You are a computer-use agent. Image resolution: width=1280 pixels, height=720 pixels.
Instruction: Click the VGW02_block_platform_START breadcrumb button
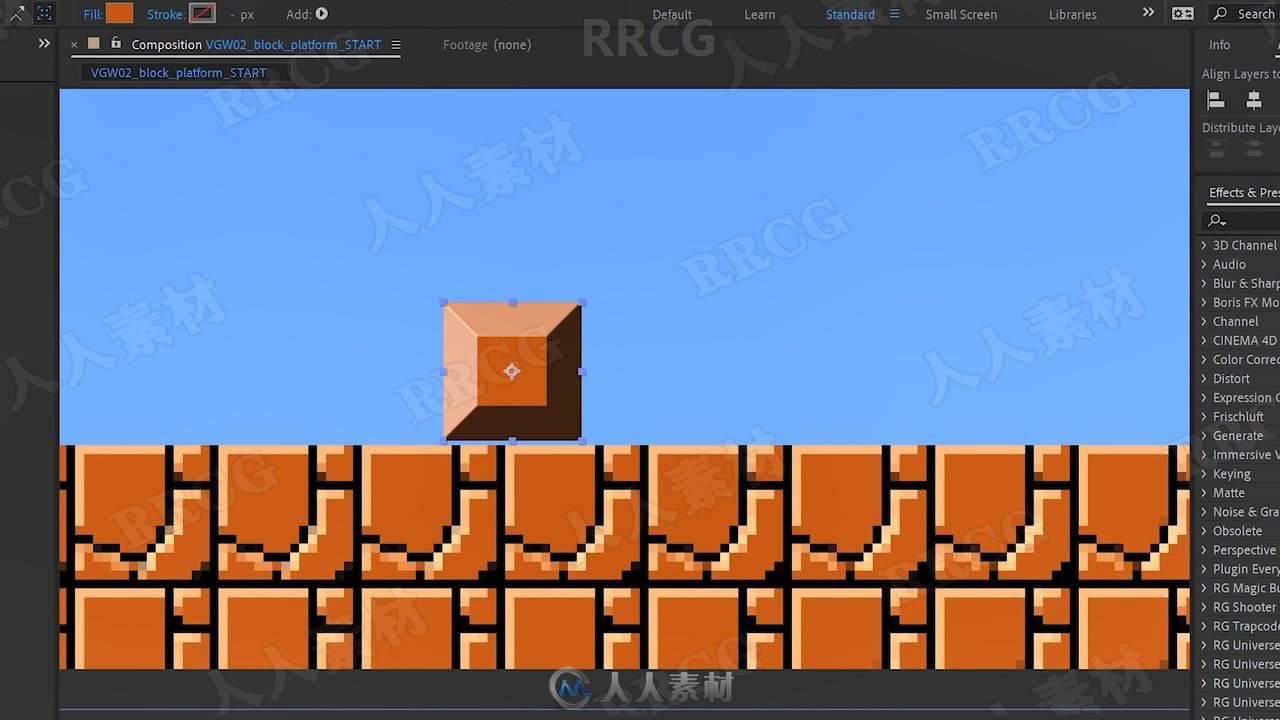click(x=179, y=73)
